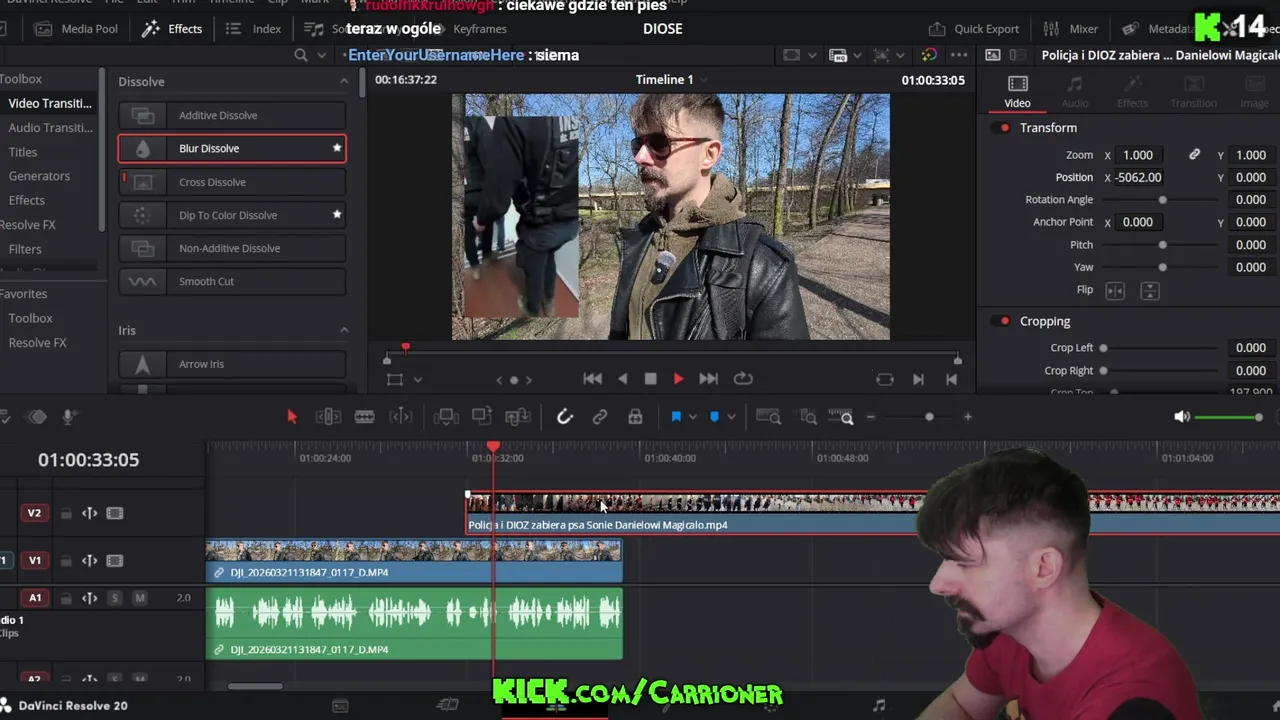Open the Mixer panel
The image size is (1280, 720).
[x=1071, y=29]
